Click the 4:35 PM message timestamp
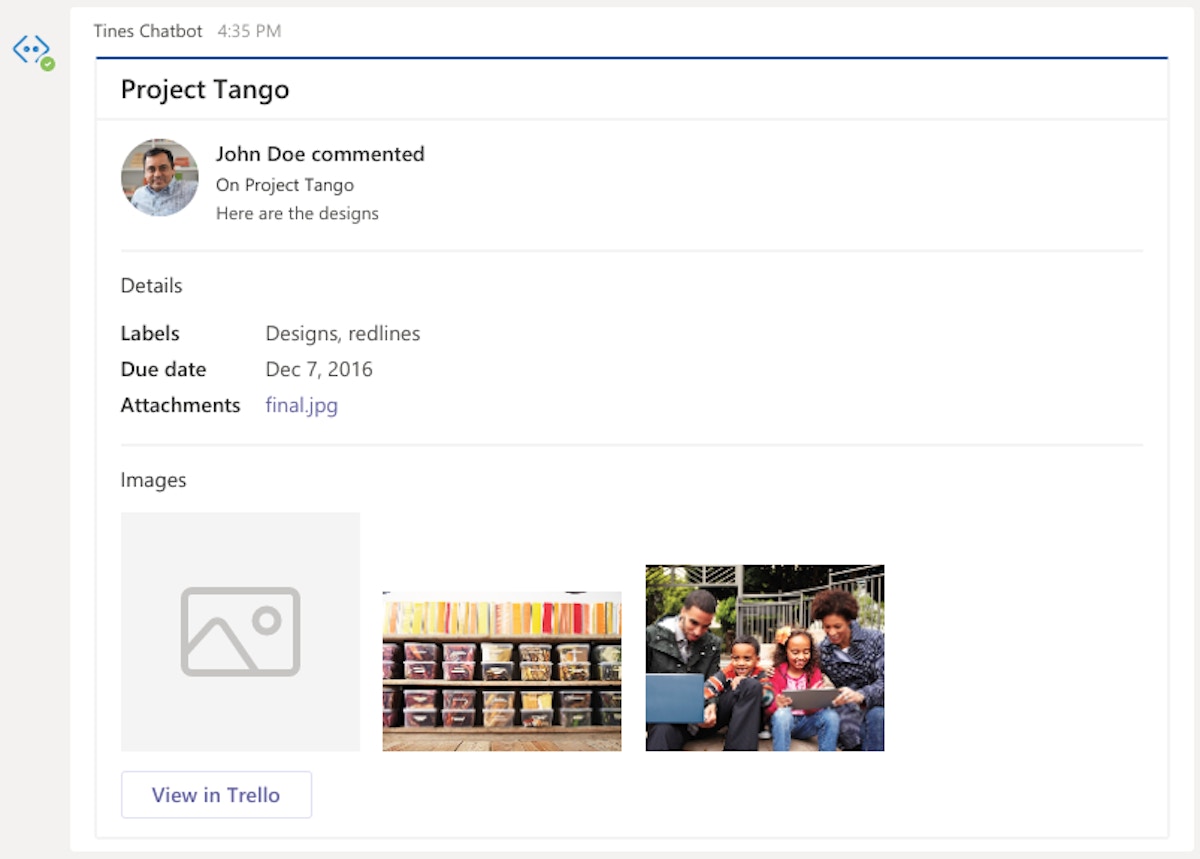Screen dimensions: 1200x859 249,31
